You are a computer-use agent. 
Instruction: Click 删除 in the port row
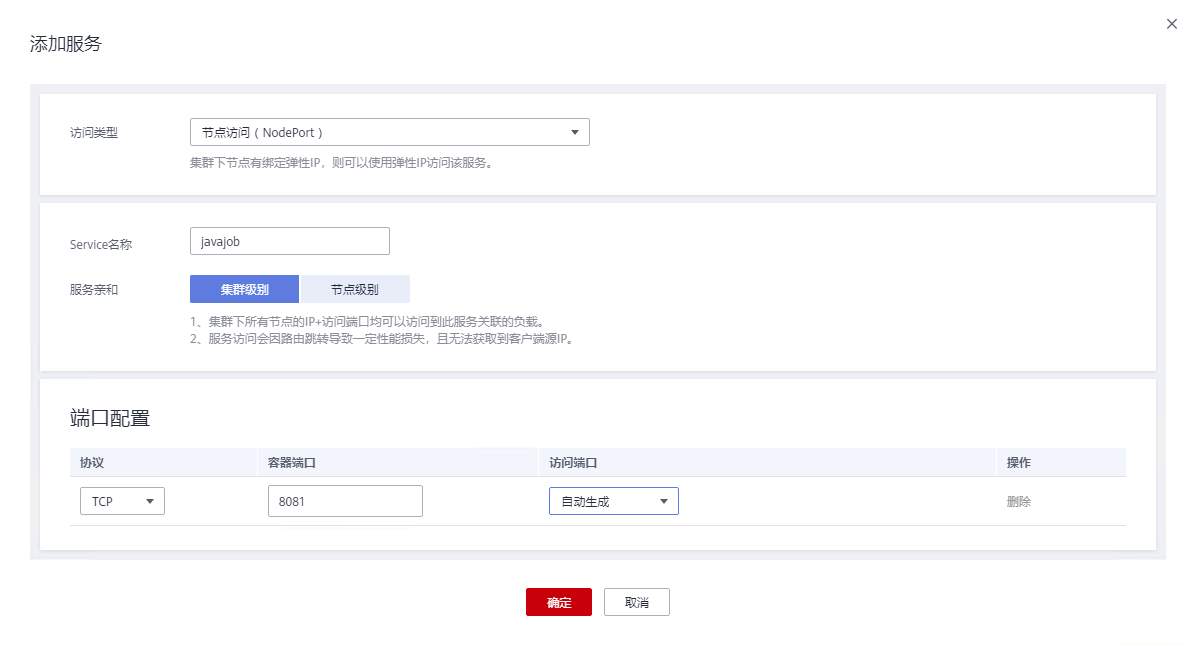1019,501
